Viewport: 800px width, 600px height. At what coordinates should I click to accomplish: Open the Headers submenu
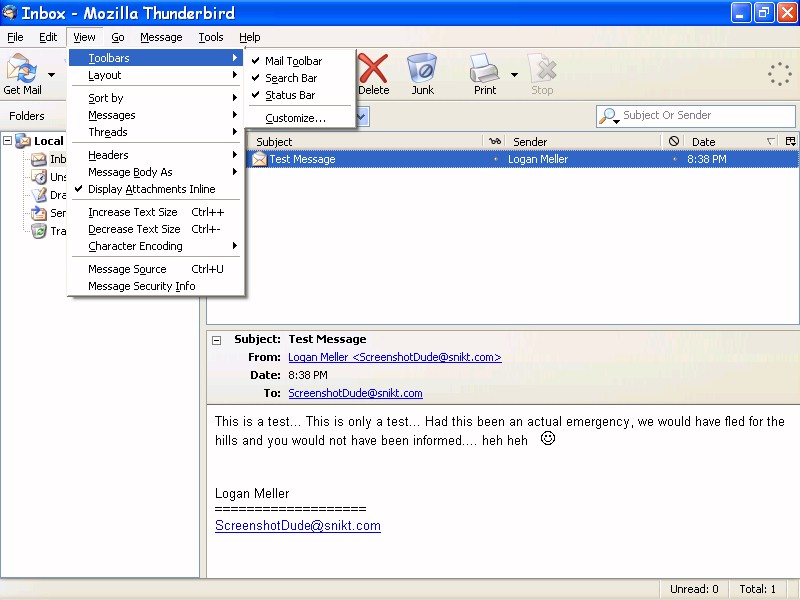(156, 155)
